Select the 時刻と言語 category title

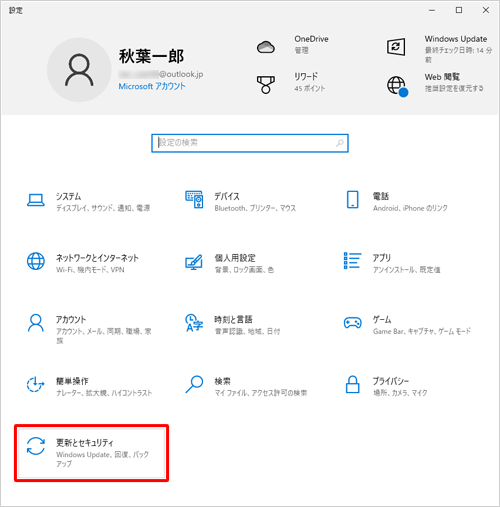click(233, 320)
